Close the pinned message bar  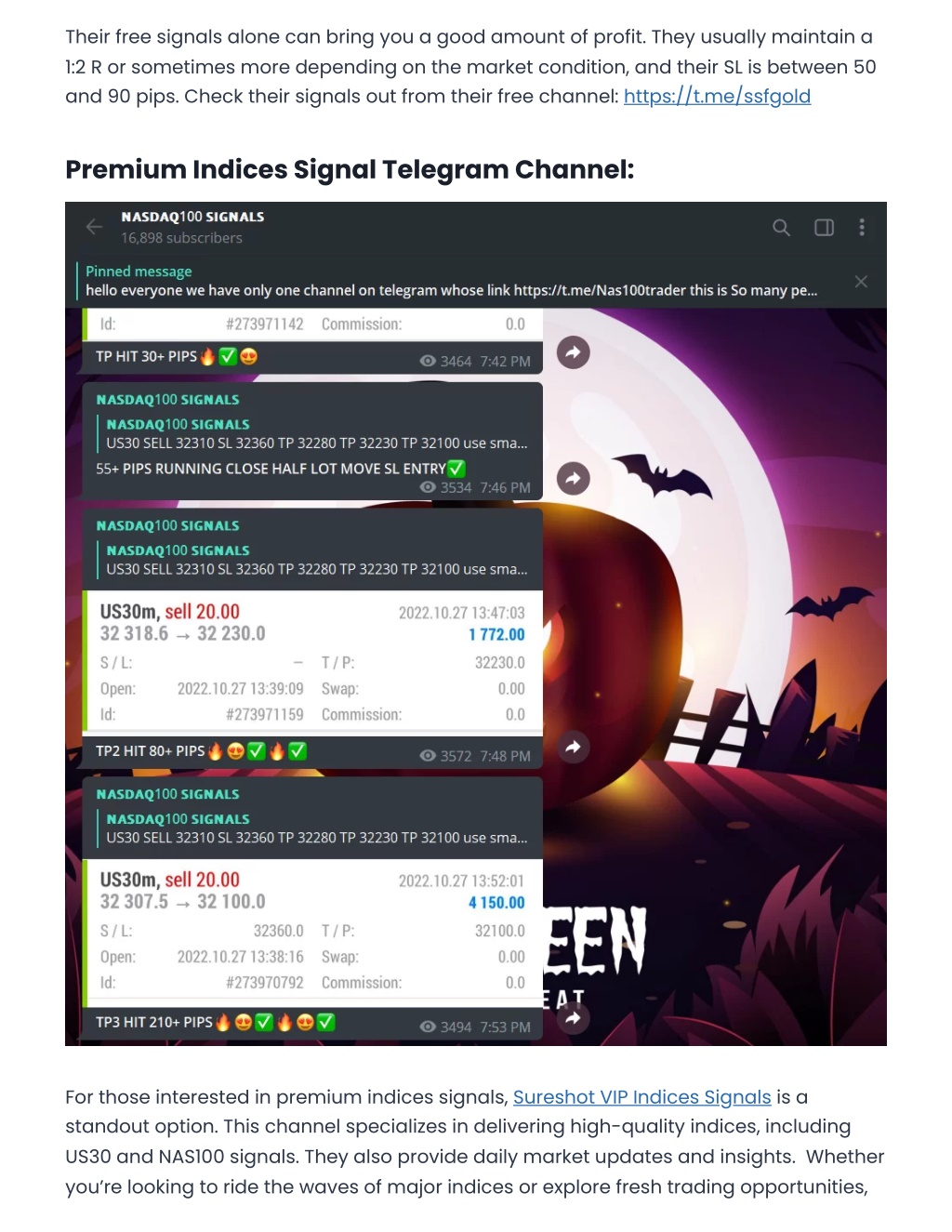[x=861, y=282]
